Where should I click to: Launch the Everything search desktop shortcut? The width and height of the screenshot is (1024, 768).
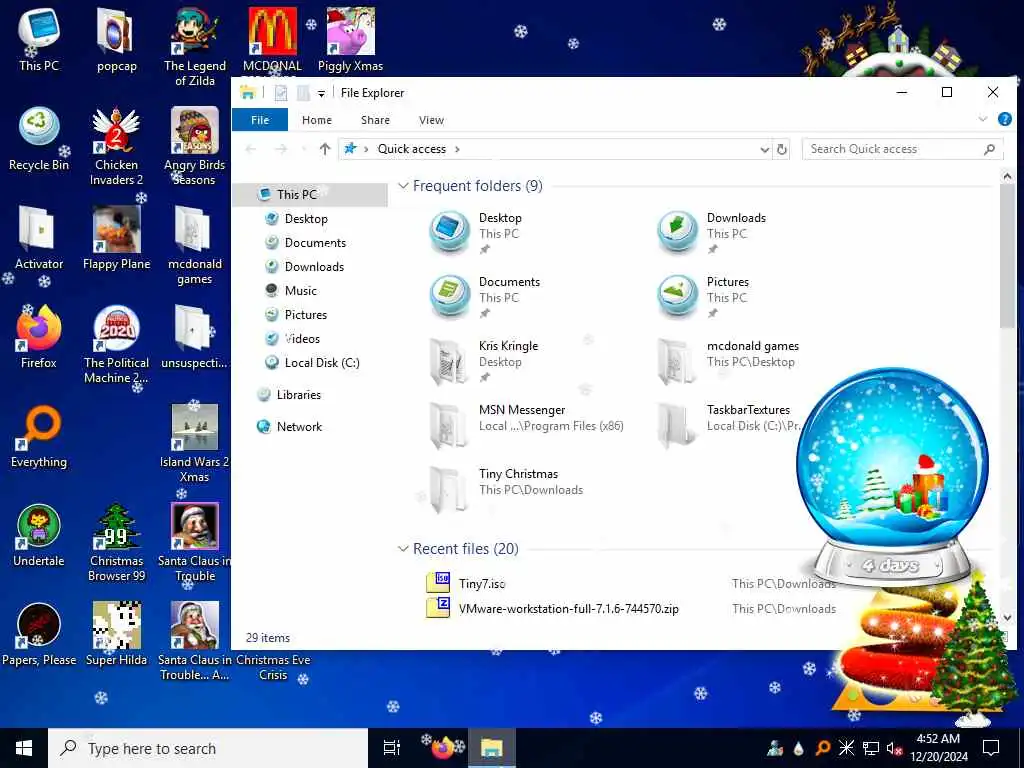click(x=39, y=436)
